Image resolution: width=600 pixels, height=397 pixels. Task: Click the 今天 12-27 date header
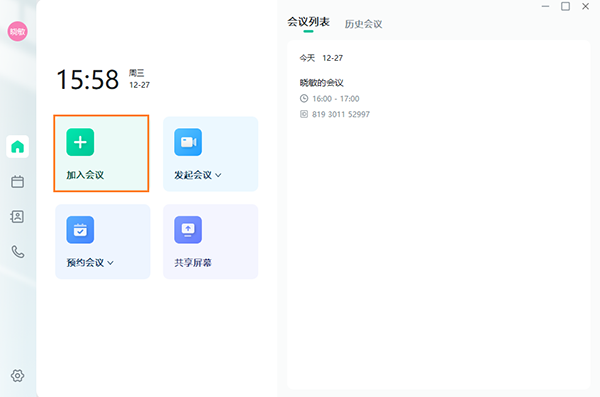[x=321, y=58]
